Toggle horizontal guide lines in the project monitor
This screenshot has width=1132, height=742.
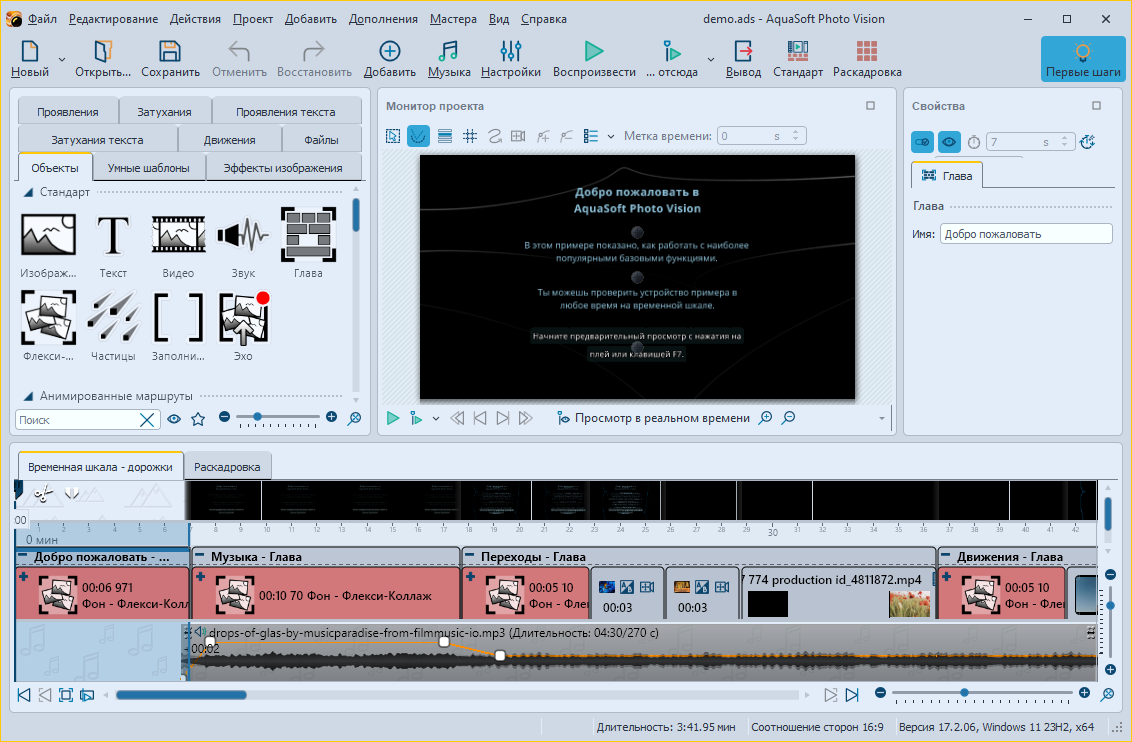pyautogui.click(x=445, y=136)
